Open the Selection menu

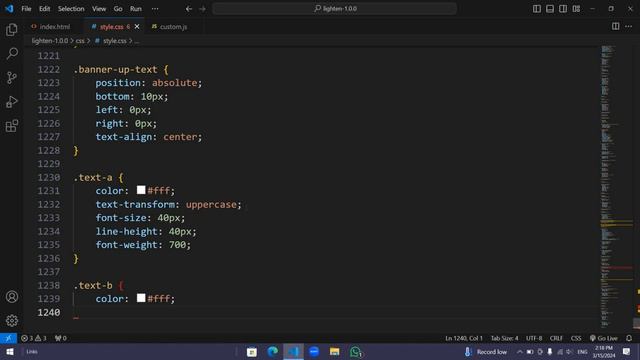[x=71, y=9]
